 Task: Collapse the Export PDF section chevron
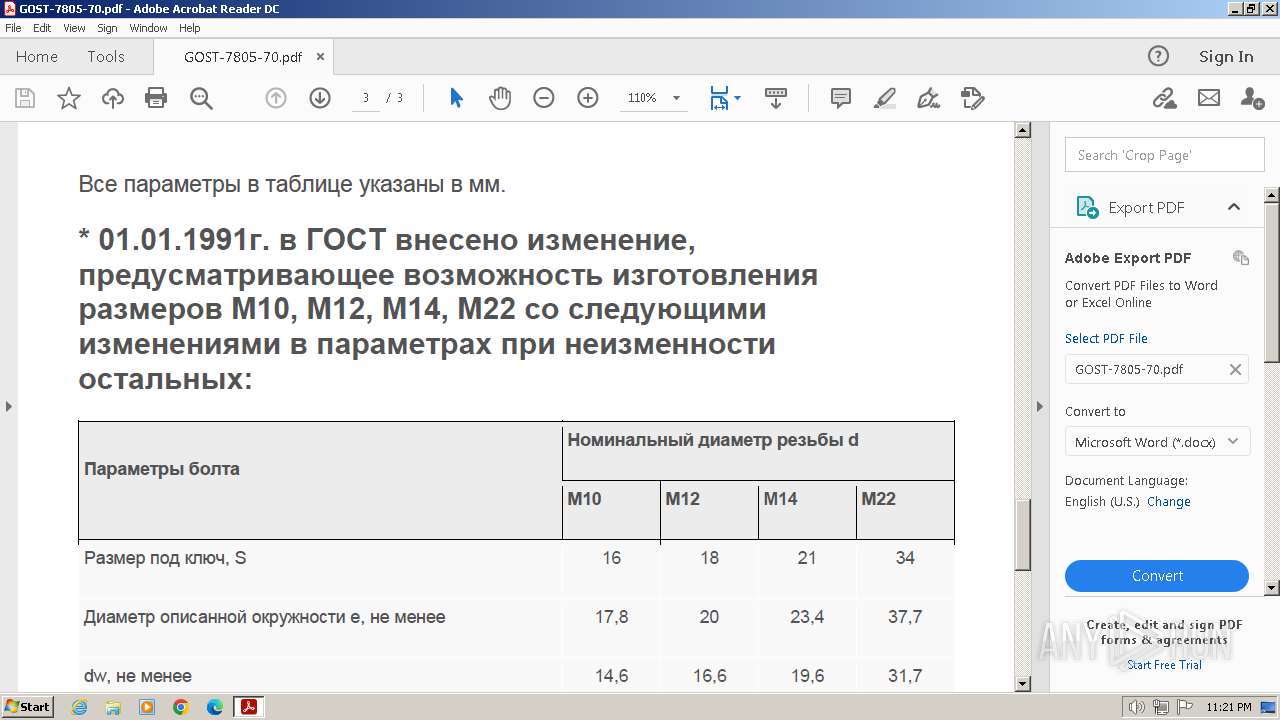tap(1234, 207)
